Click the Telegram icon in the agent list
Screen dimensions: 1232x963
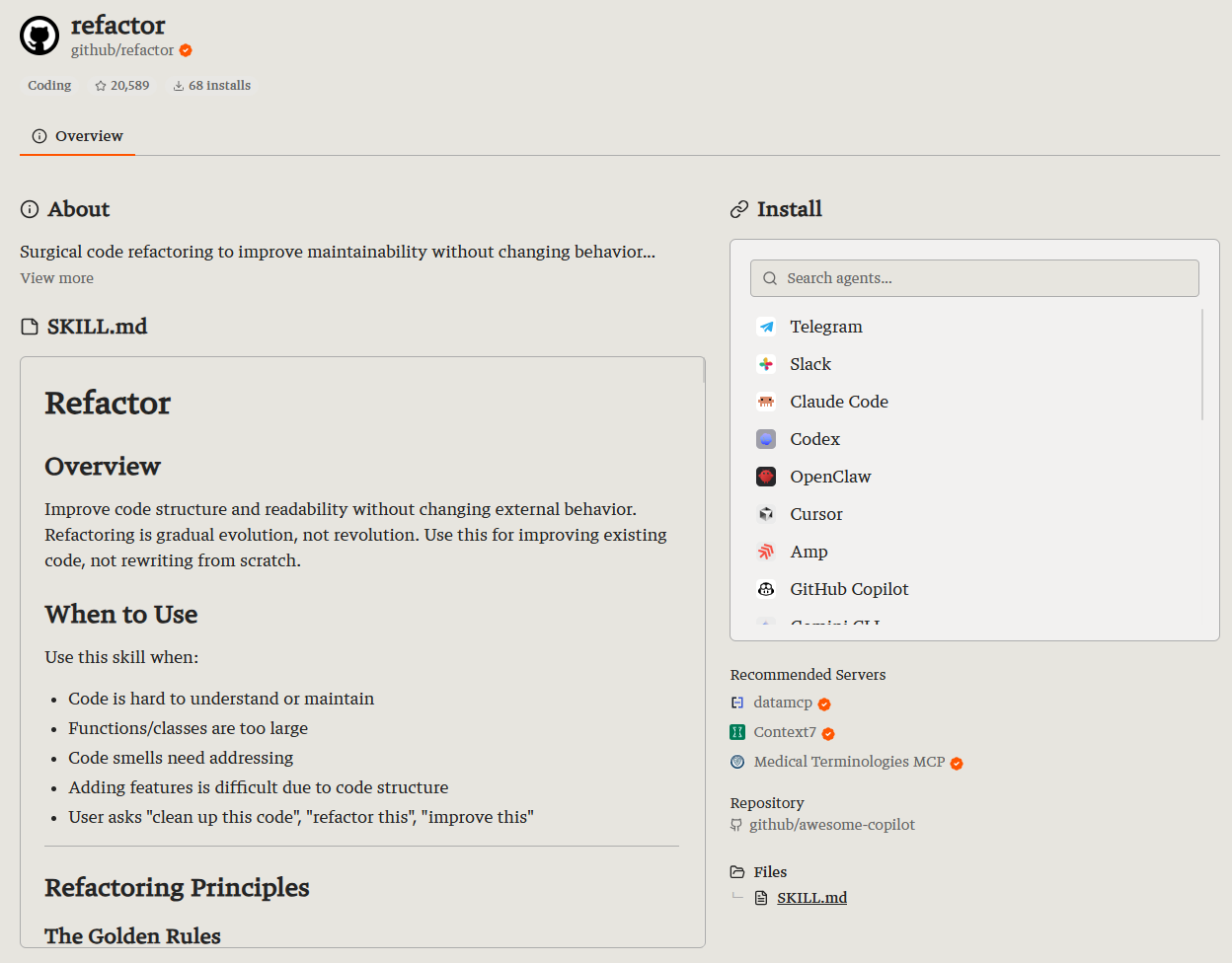[766, 327]
